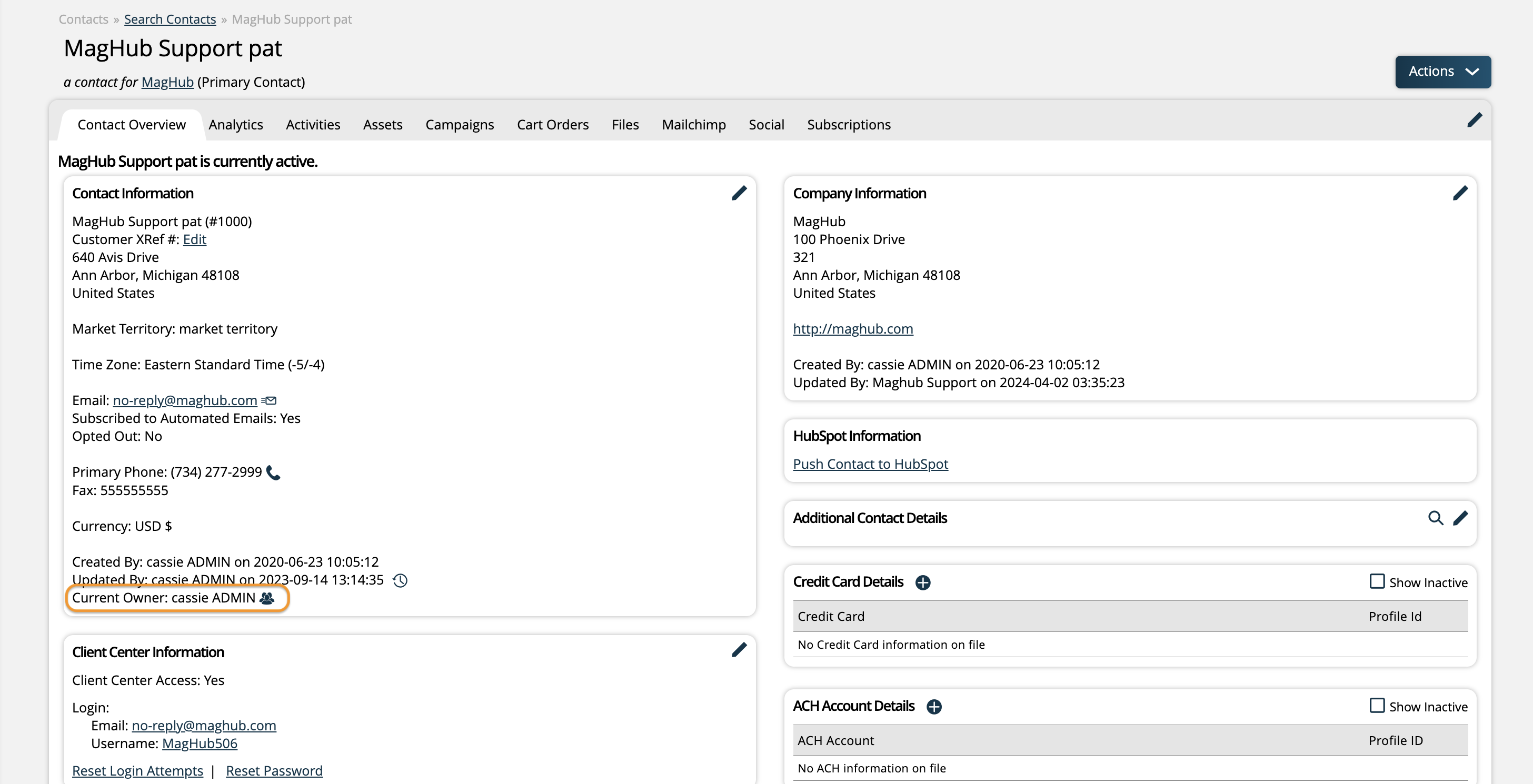
Task: Click the 'Current Owner: cassie ADMIN' text
Action: click(x=163, y=598)
